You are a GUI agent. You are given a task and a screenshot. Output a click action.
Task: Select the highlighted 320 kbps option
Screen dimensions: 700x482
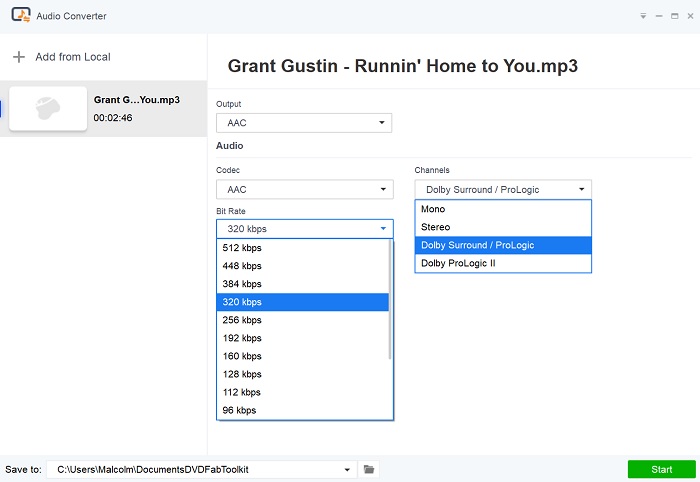pyautogui.click(x=303, y=302)
